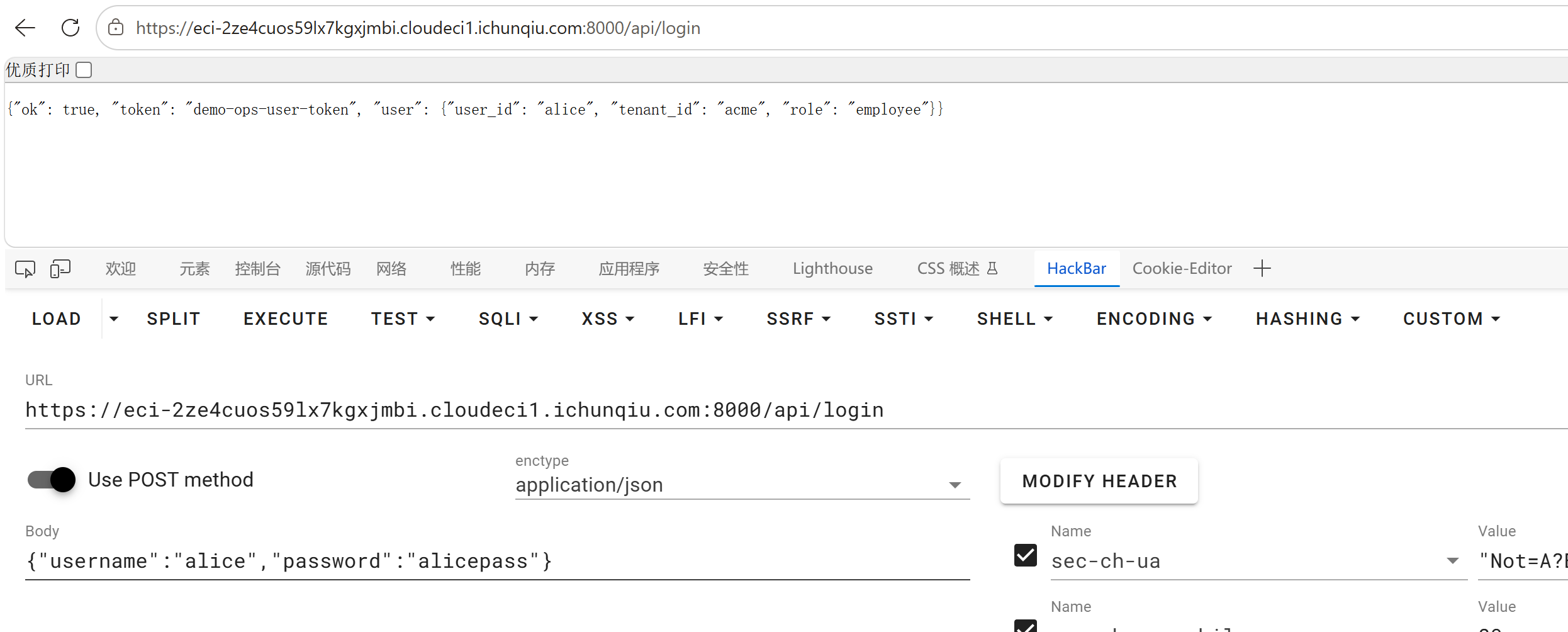This screenshot has height=632, width=1568.
Task: Open the XSS dropdown menu
Action: click(x=608, y=319)
